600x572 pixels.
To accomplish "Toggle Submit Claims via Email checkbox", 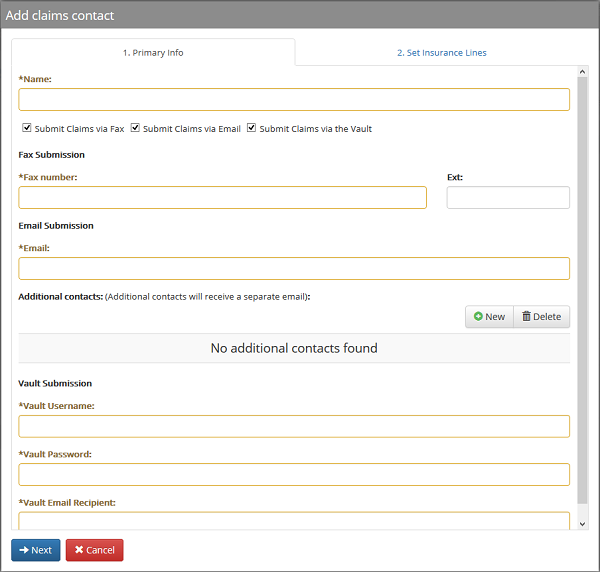I will coord(136,128).
